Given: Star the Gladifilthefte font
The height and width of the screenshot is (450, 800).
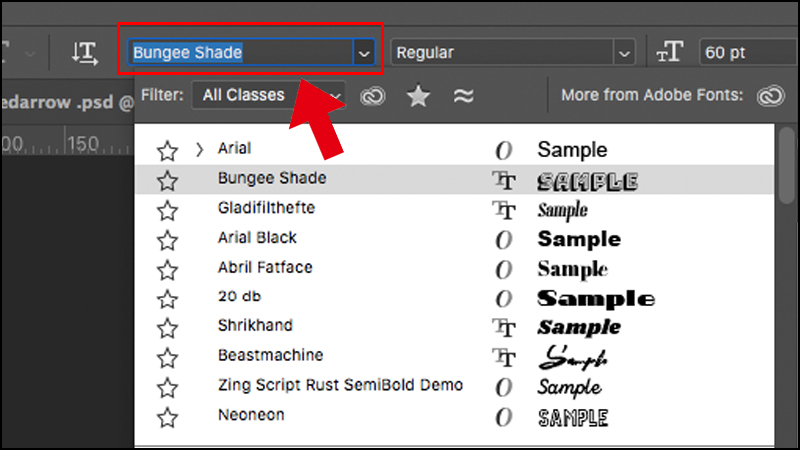Looking at the screenshot, I should pos(168,210).
